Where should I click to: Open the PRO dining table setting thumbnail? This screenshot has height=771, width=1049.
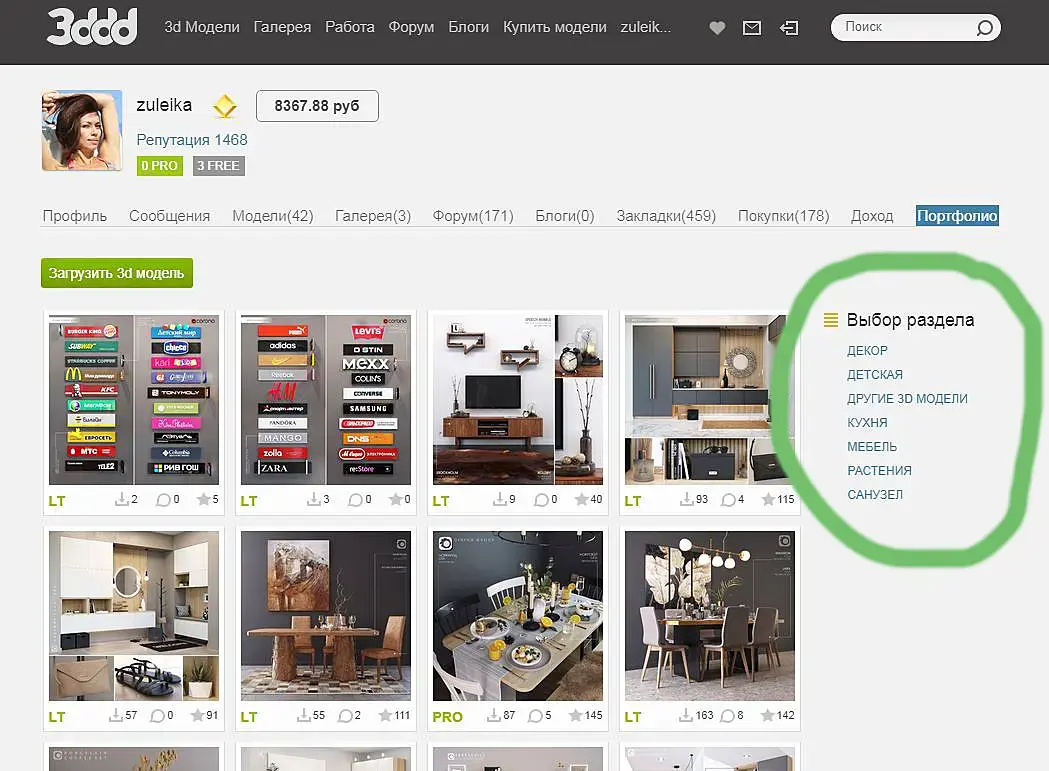coord(518,616)
